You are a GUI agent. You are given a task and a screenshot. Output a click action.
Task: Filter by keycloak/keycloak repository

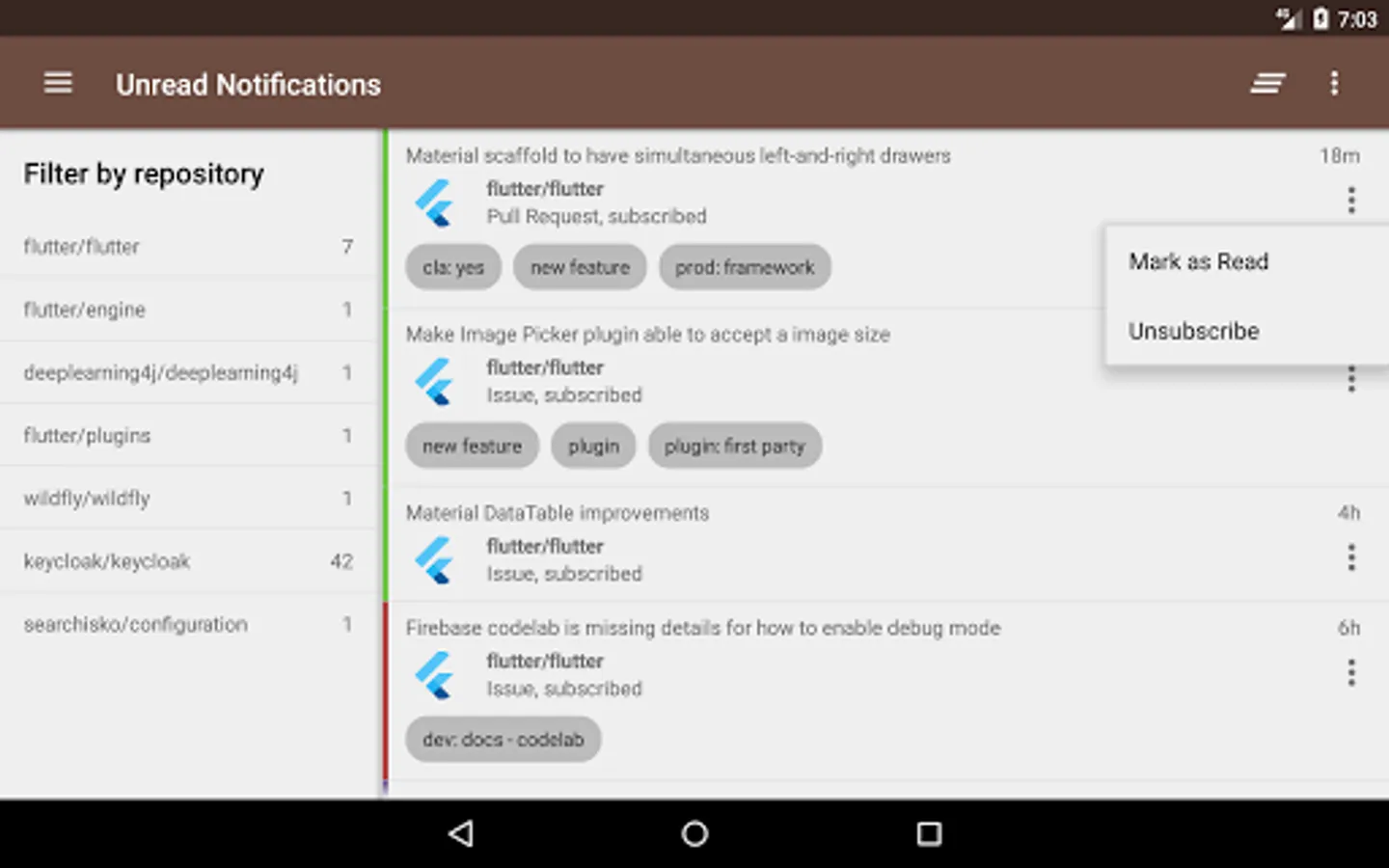(x=189, y=561)
